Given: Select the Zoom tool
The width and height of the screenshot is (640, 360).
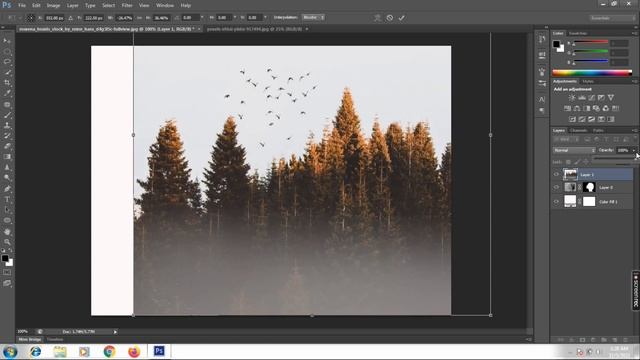Looking at the screenshot, I should (7, 242).
